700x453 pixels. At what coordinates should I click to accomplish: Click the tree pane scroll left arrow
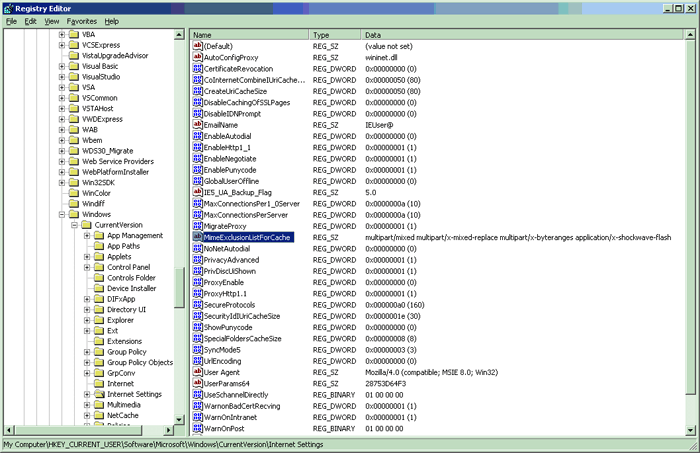tap(9, 430)
